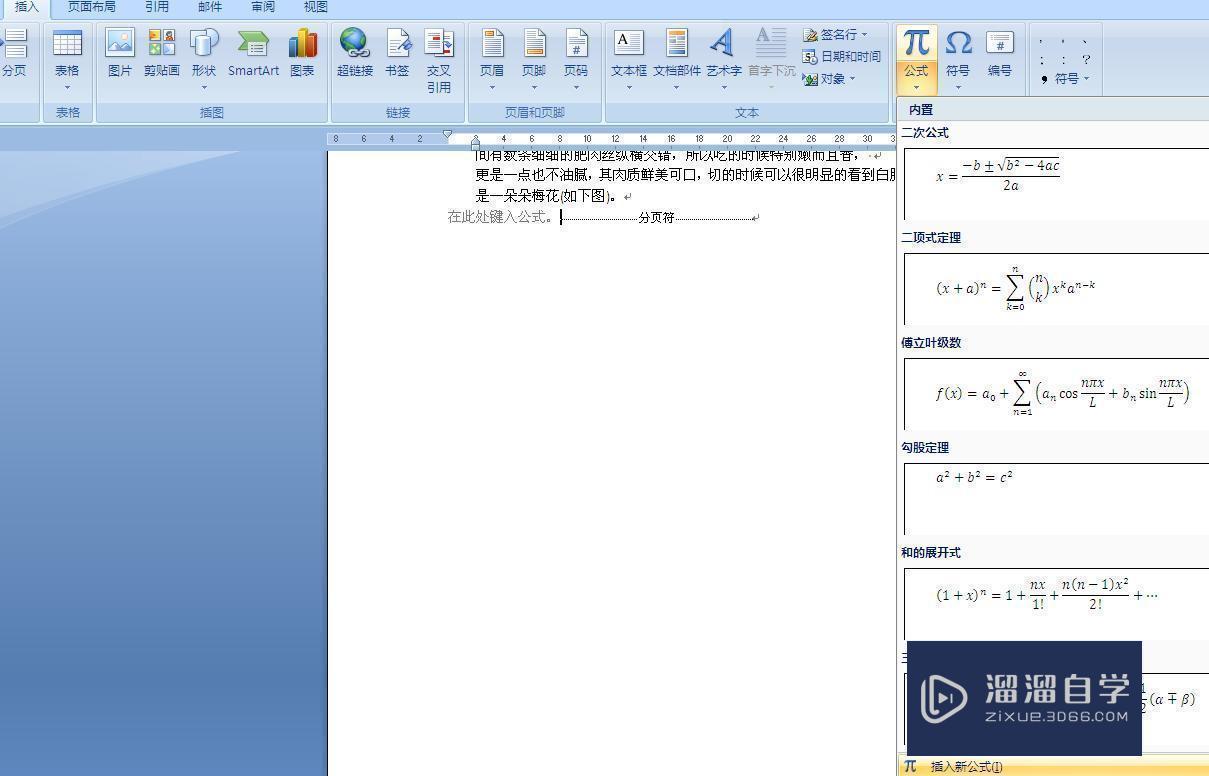Expand the 形状 shapes dropdown
This screenshot has width=1209, height=776.
[203, 86]
